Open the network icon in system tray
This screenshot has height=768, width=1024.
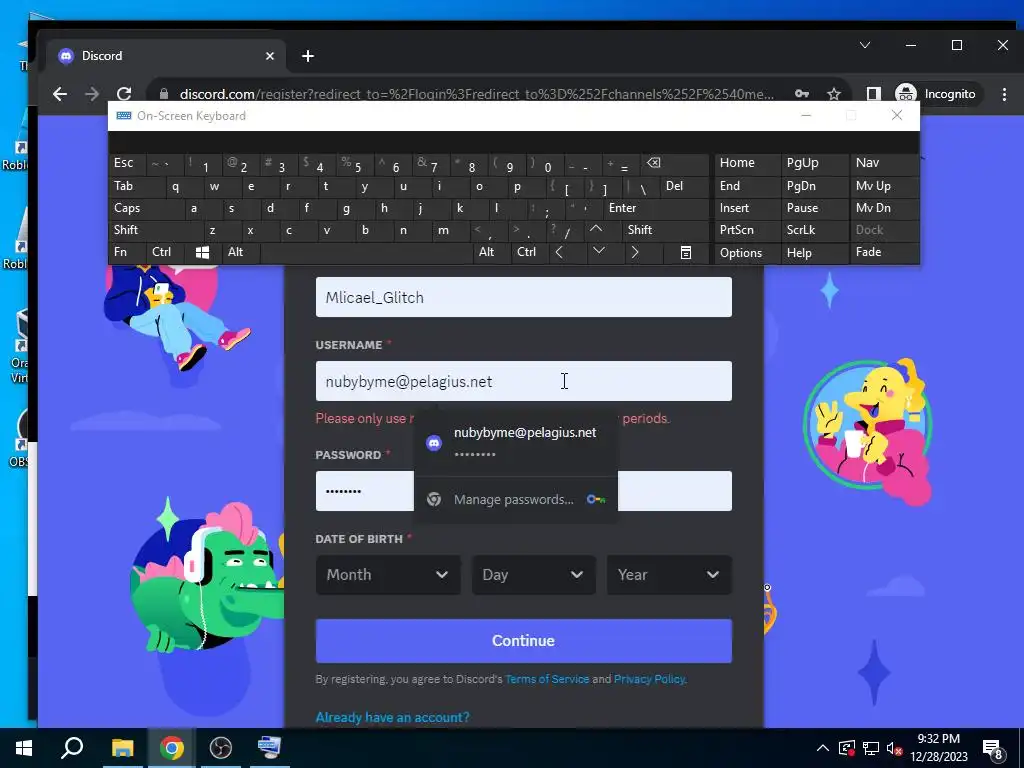871,749
